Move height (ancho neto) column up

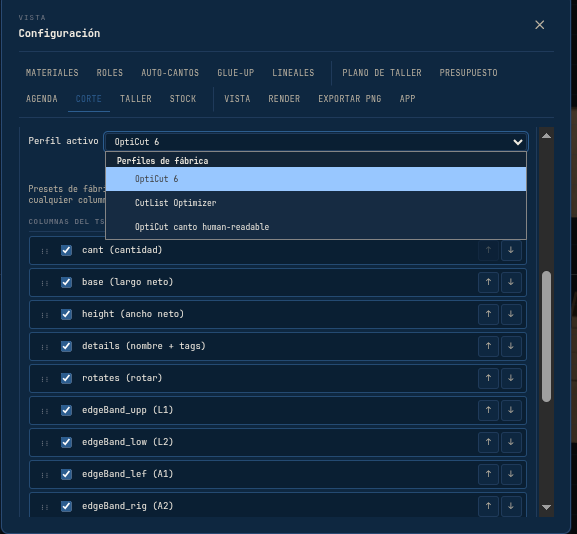tap(488, 314)
